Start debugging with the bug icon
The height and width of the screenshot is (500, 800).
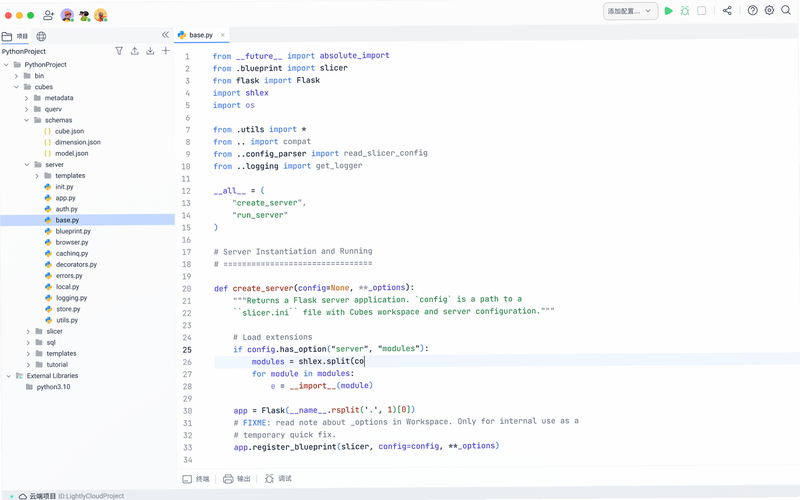pyautogui.click(x=685, y=11)
